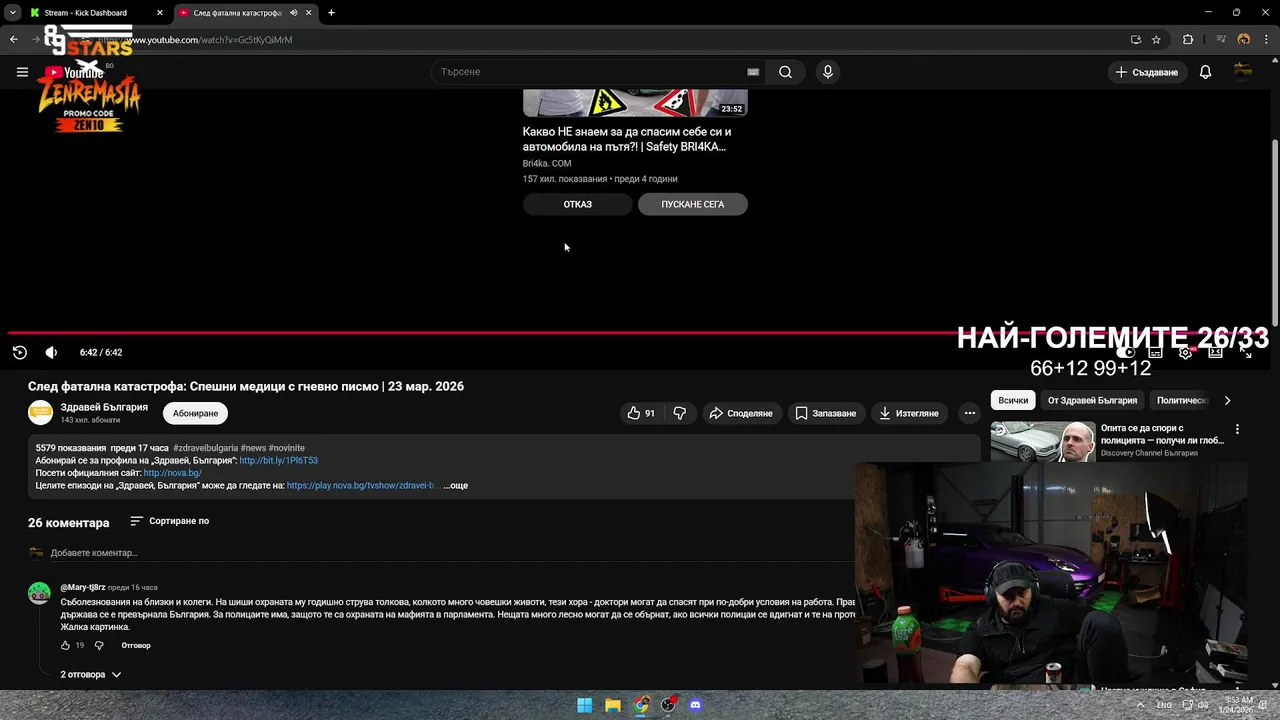Subscribe with the Абониране button
This screenshot has height=720, width=1280.
click(x=195, y=413)
